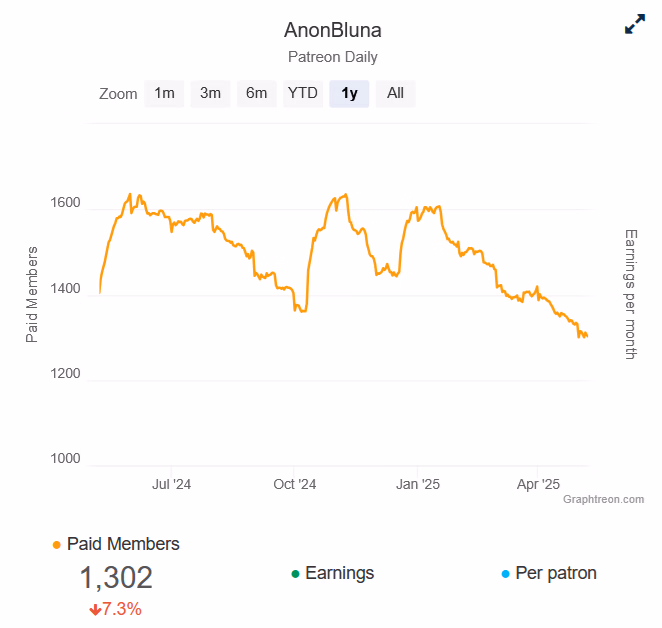This screenshot has width=662, height=628.
Task: Select the YTD zoom option
Action: click(302, 93)
